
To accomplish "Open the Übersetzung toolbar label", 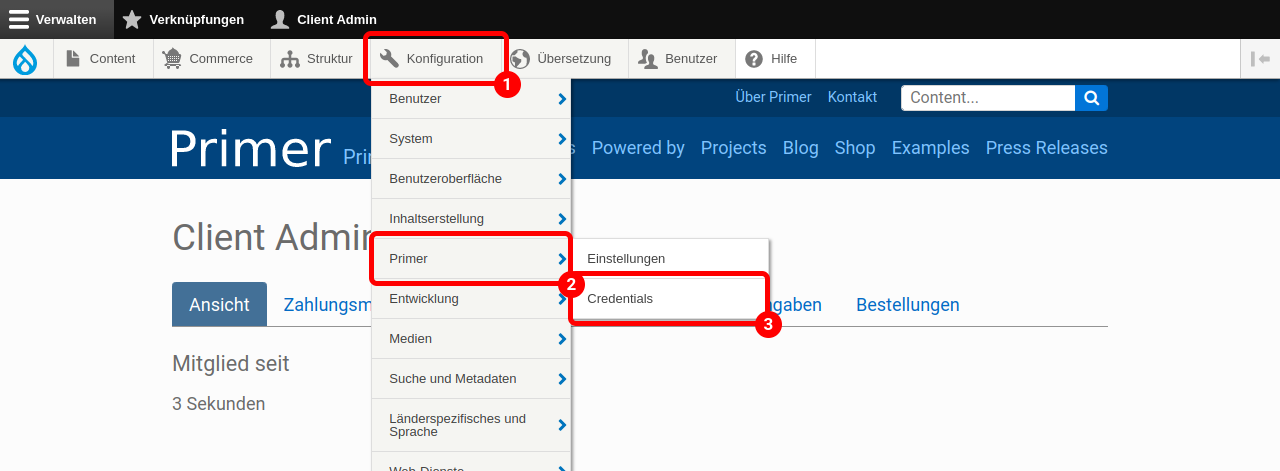I will click(574, 59).
